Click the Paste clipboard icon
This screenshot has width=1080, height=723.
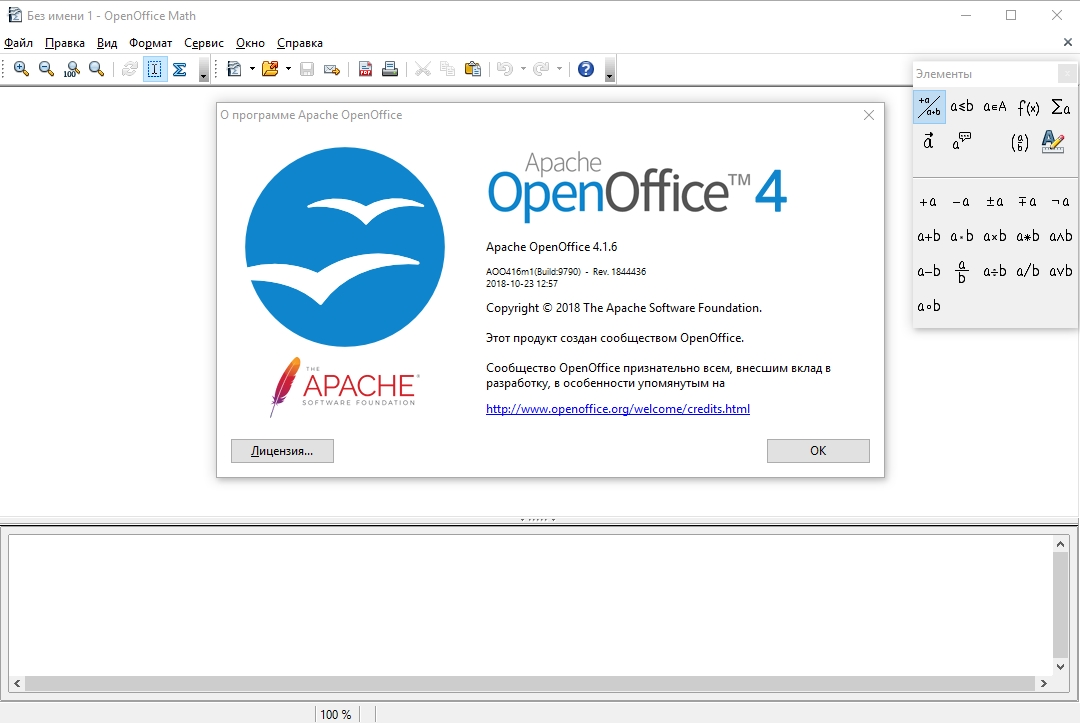point(472,69)
